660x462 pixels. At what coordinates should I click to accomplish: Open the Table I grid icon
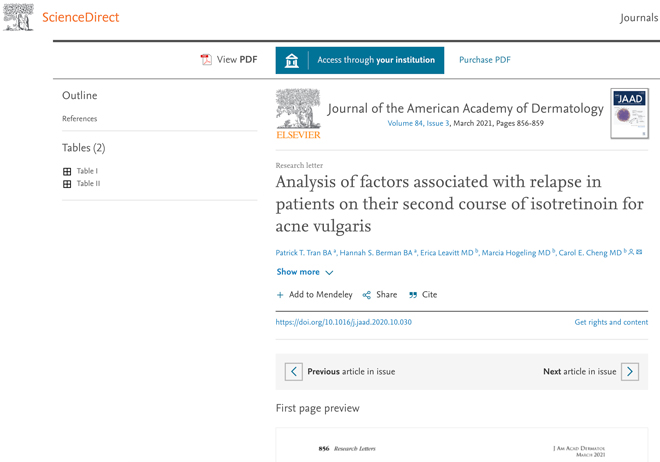tap(67, 171)
